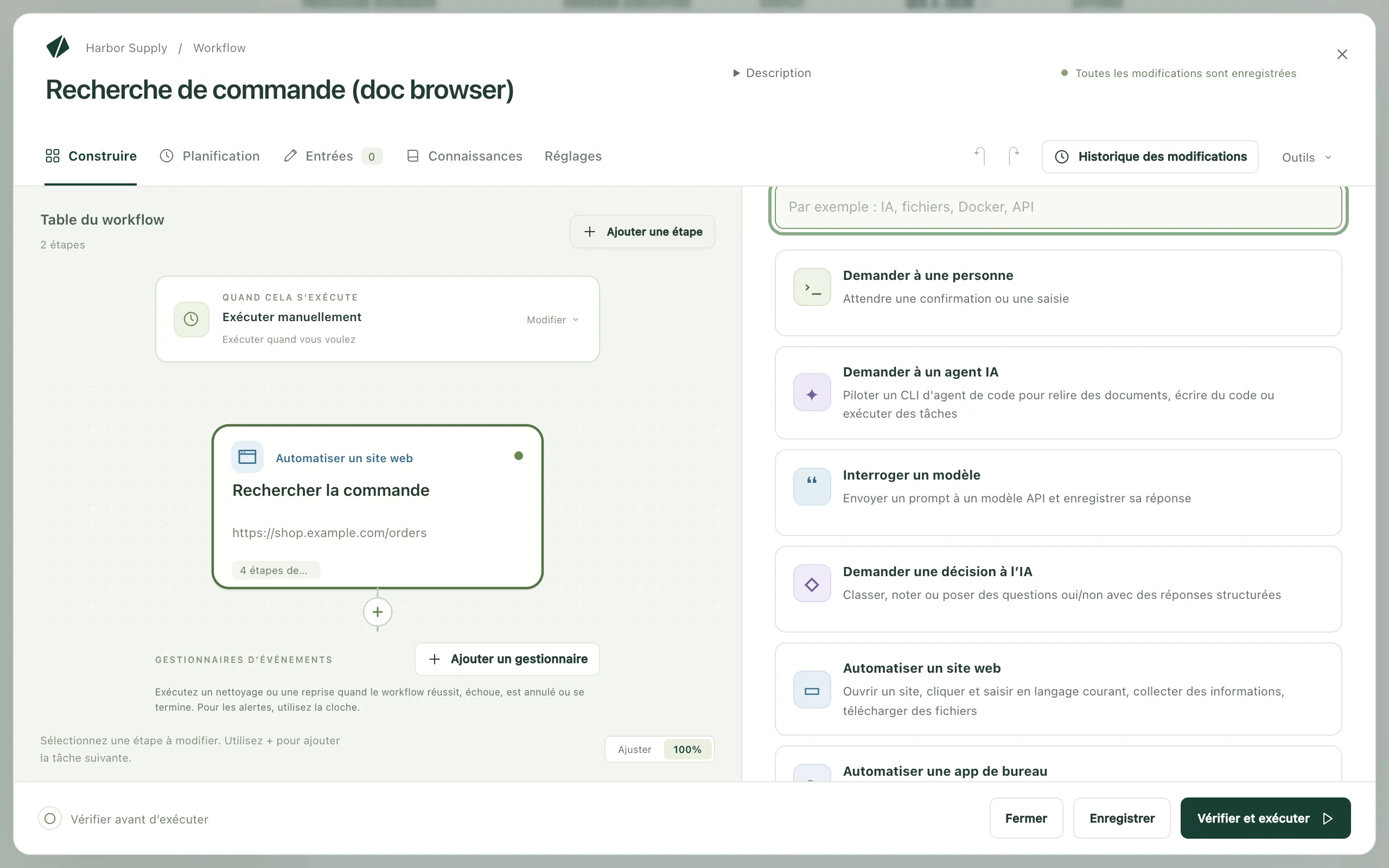The image size is (1389, 868).
Task: Click the Harbor Supply breadcrumb link
Action: point(126,48)
